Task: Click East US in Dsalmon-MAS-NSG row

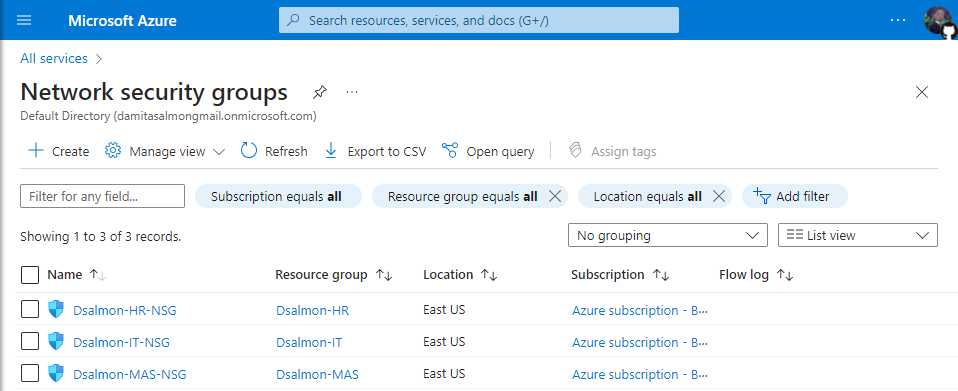Action: tap(444, 373)
